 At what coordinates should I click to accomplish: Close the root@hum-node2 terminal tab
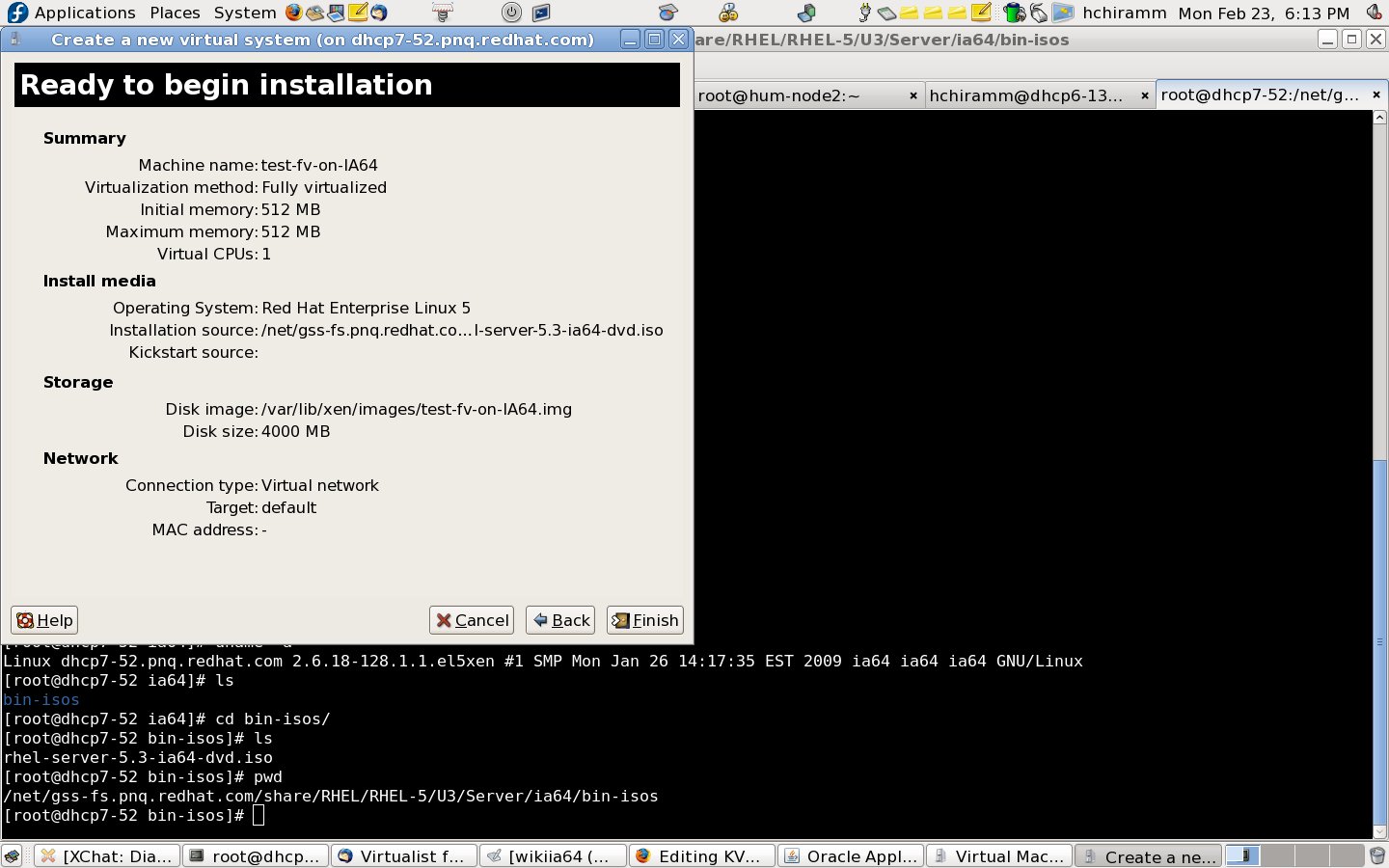(x=913, y=95)
